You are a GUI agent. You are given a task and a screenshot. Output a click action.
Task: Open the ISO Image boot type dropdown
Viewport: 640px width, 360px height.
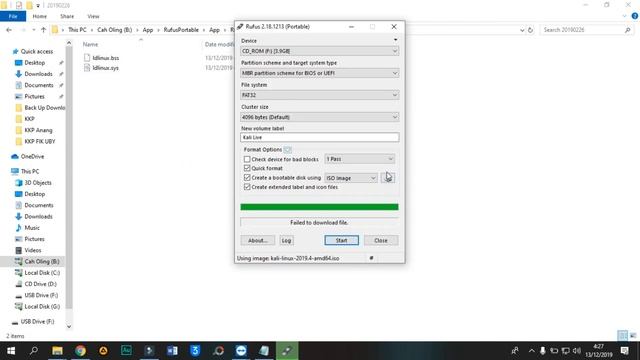[x=351, y=178]
